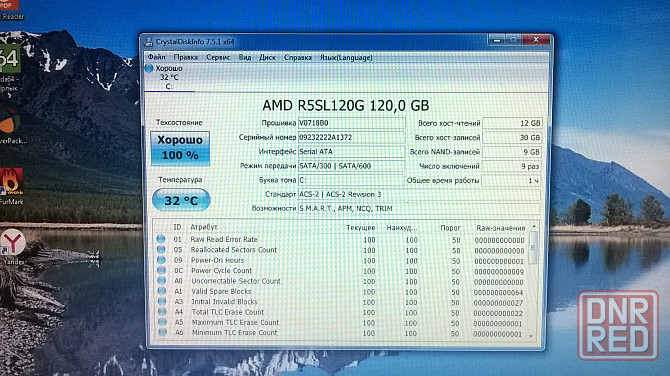The image size is (670, 376).
Task: Select the C: disk status tab
Action: click(169, 77)
